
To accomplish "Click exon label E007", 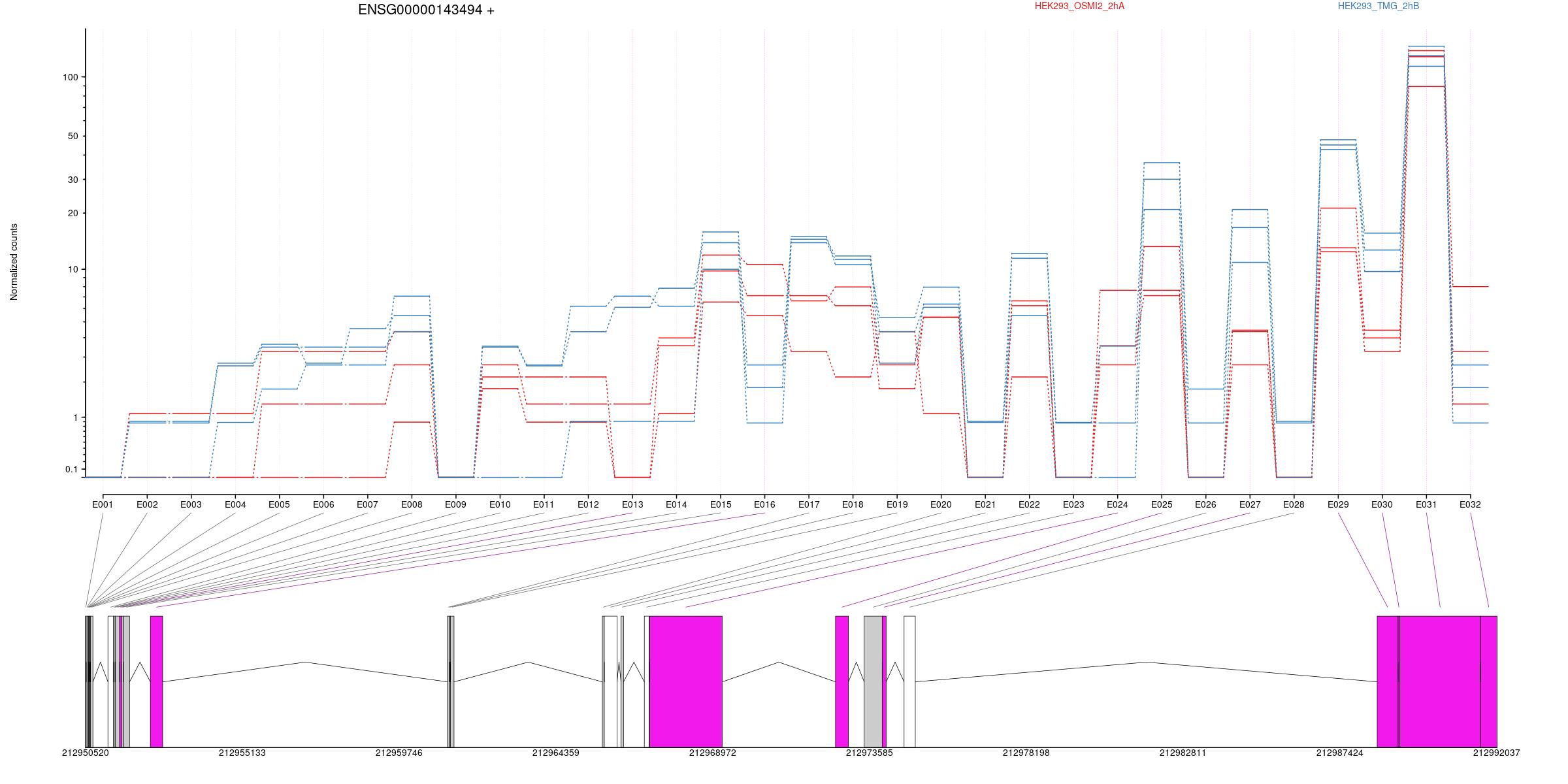I will [367, 504].
